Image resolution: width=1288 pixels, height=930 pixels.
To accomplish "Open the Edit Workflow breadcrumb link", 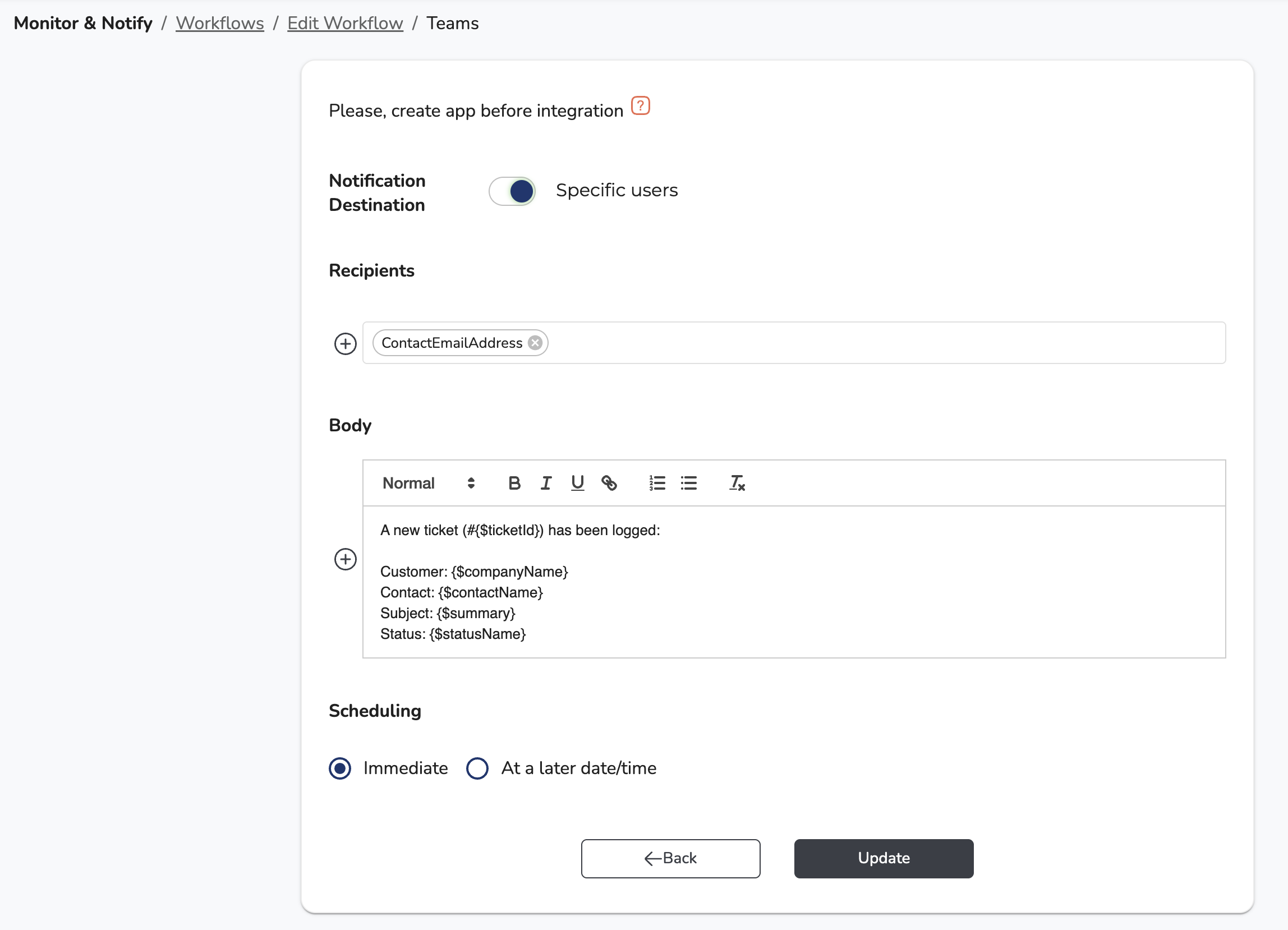I will tap(344, 24).
